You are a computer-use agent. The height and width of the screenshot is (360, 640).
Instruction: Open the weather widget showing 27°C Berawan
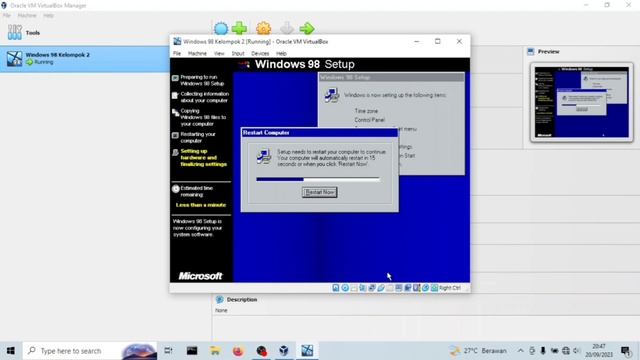coord(478,351)
